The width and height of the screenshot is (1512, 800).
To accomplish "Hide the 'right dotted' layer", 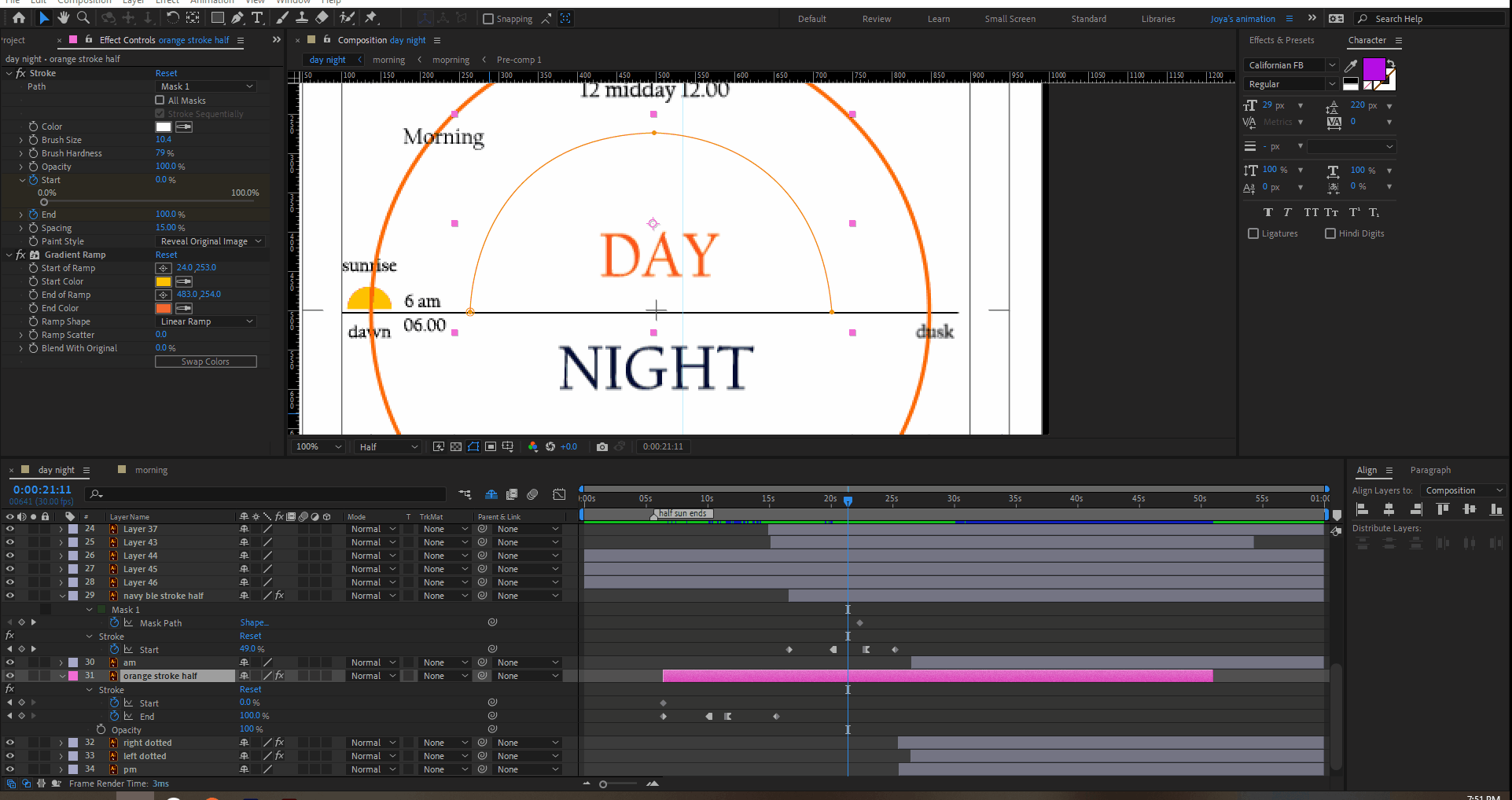I will click(10, 743).
